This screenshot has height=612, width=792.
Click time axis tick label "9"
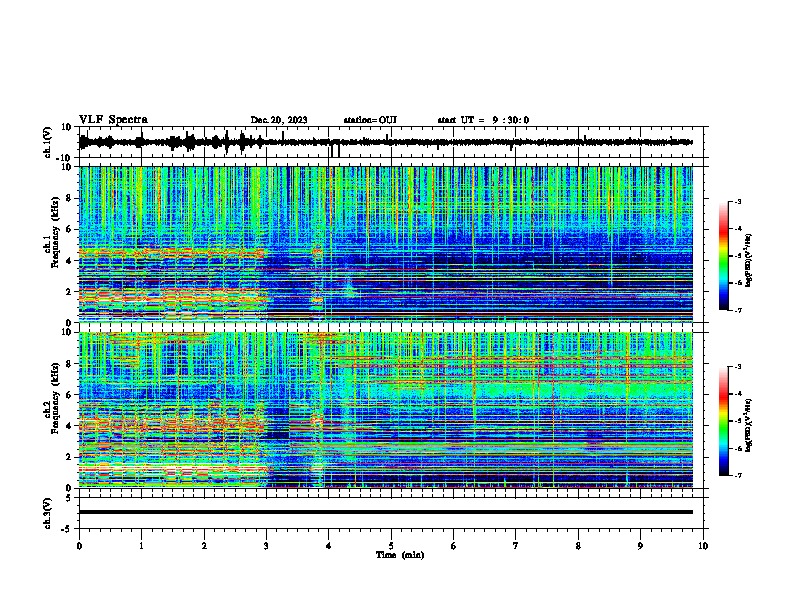point(640,546)
